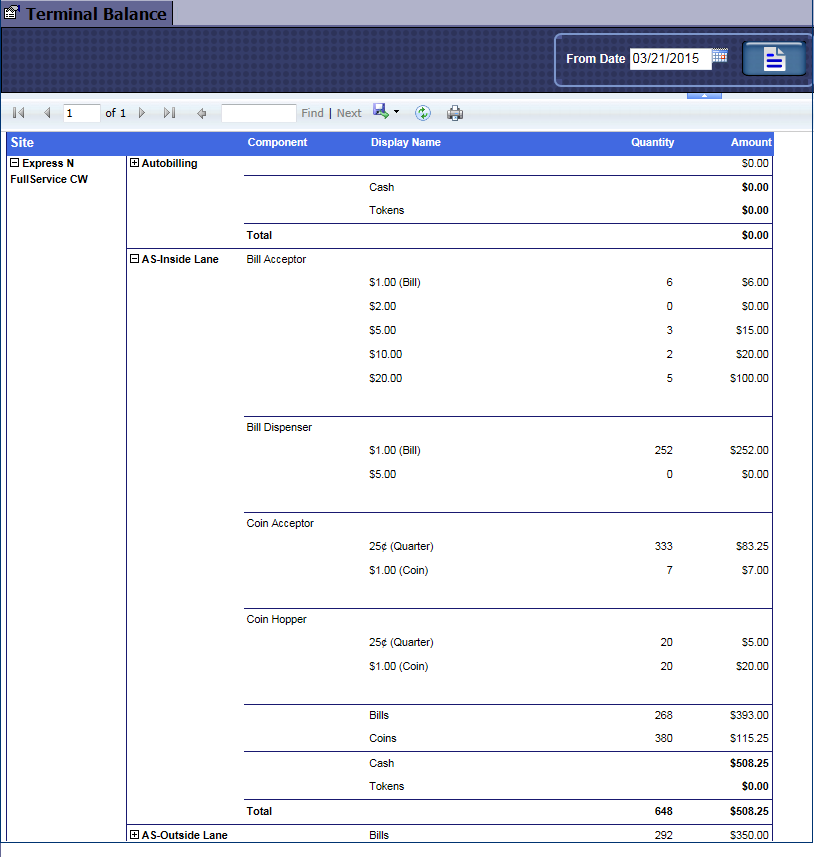Jump to last report page
814x857 pixels.
[x=169, y=113]
